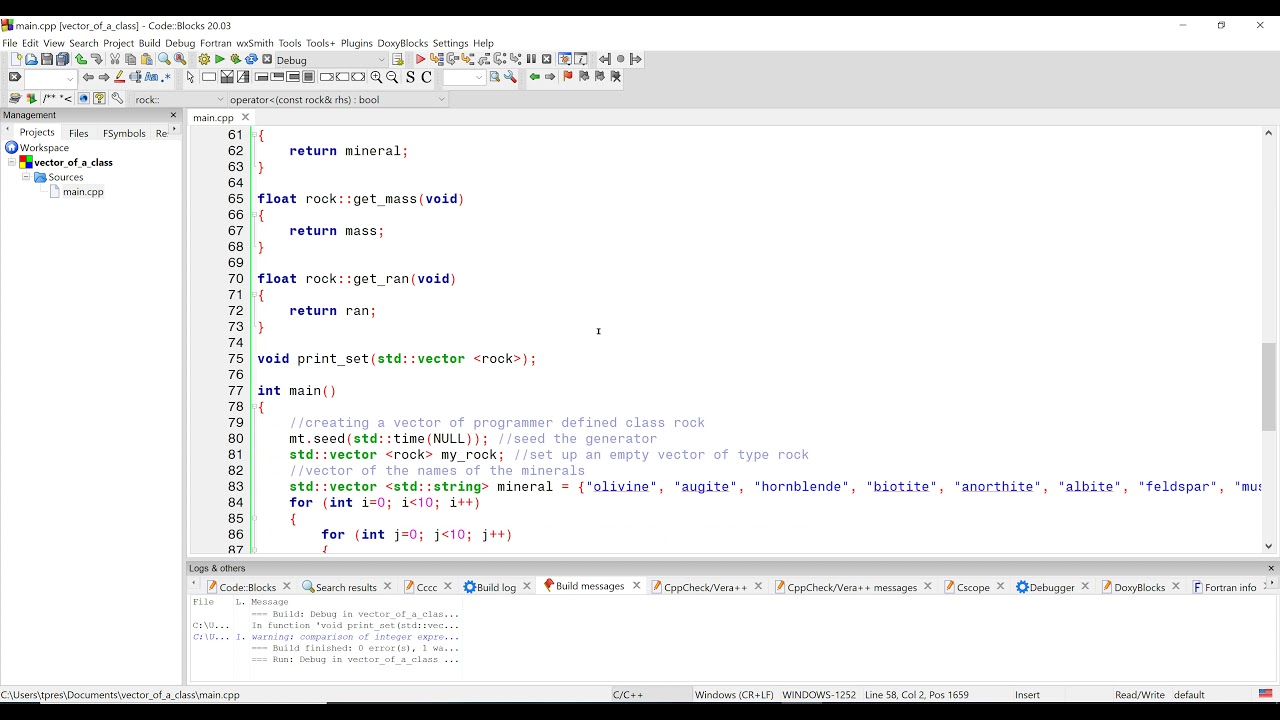Close the Management panel
1280x720 pixels.
[173, 115]
